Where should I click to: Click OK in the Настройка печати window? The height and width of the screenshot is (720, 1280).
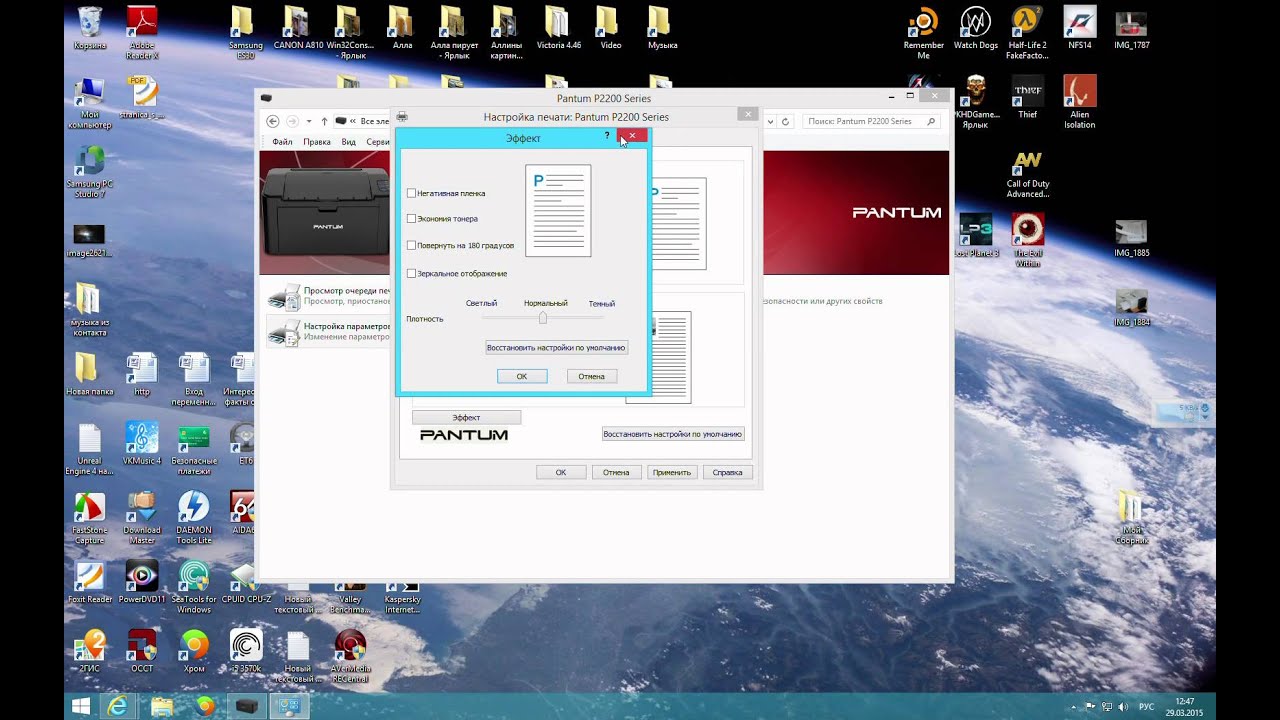point(561,472)
